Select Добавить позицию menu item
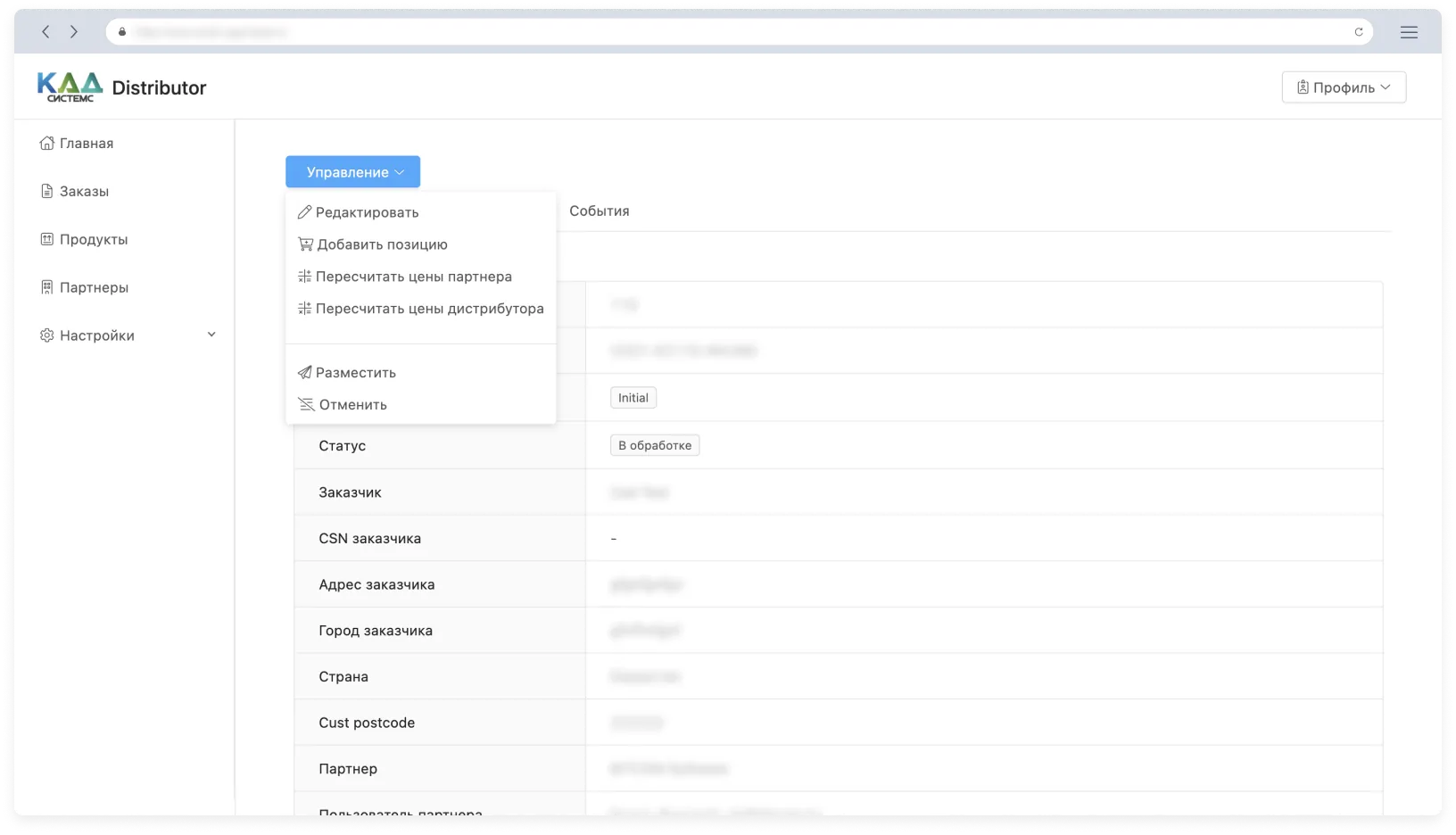 tap(382, 244)
